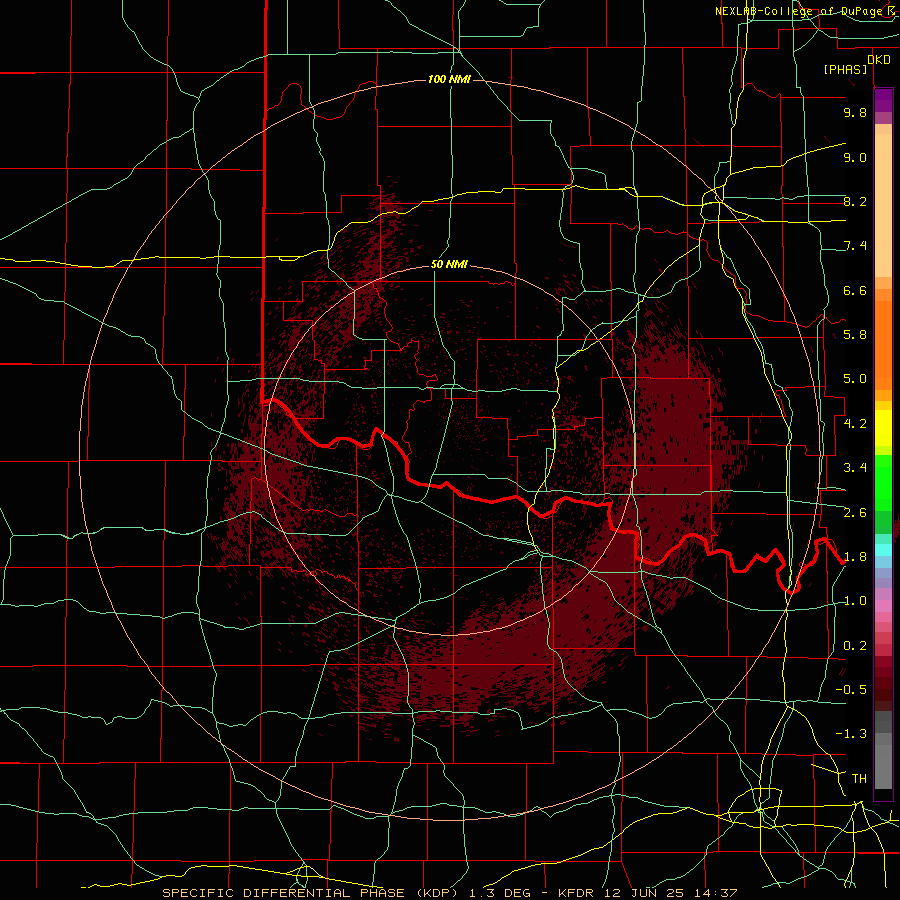Click the pink segment of the color bar

pyautogui.click(x=883, y=606)
